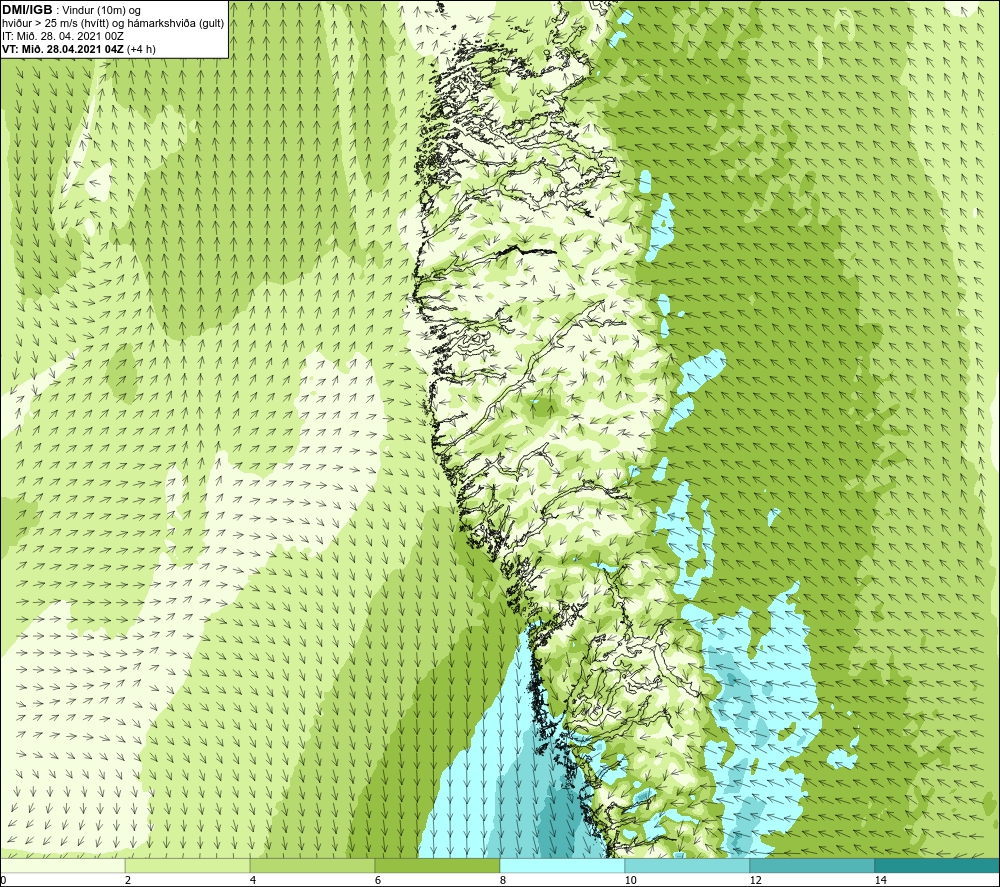Click the above-14 m/s dark teal swatch
Viewport: 1000px width, 887px height.
[938, 865]
